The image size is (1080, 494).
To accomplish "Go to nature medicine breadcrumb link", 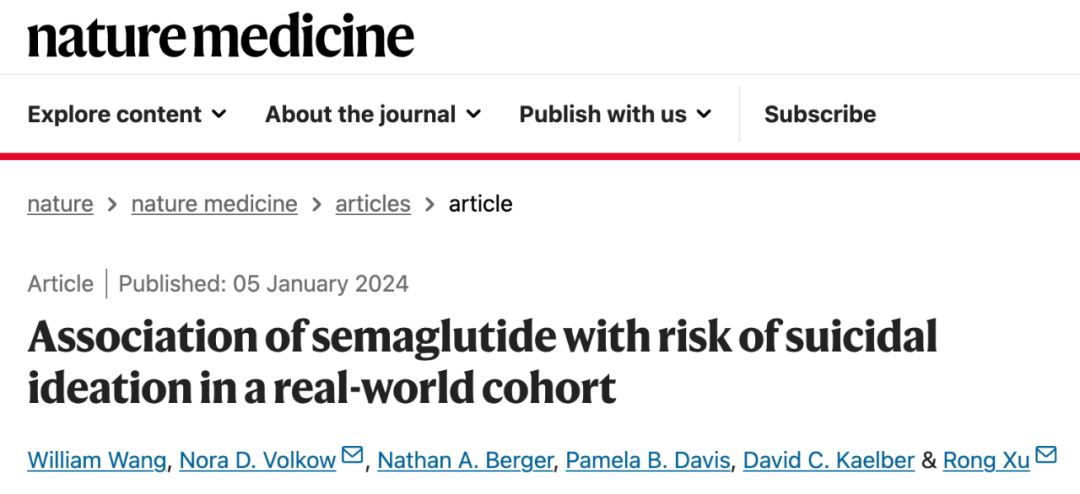I will (214, 204).
